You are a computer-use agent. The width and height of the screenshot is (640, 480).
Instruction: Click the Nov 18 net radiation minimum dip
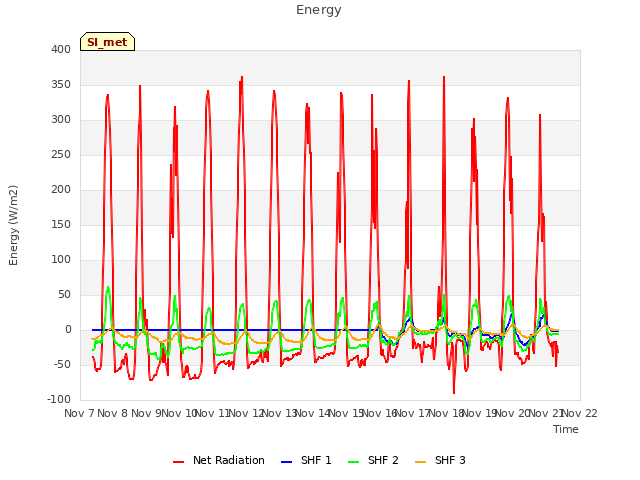tap(454, 393)
